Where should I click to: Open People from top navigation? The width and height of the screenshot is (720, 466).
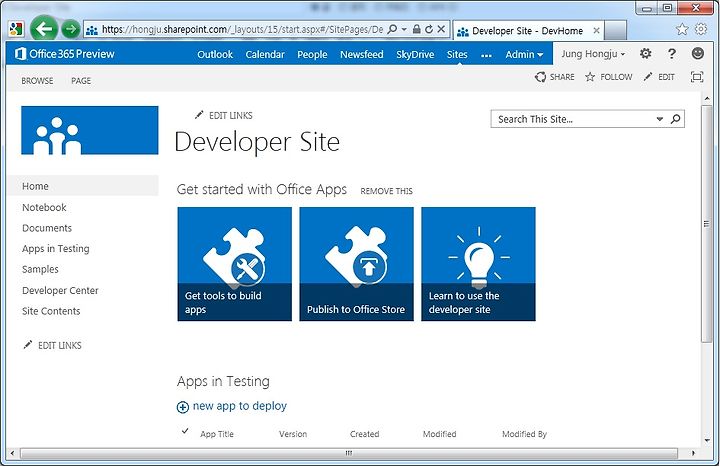pos(312,54)
